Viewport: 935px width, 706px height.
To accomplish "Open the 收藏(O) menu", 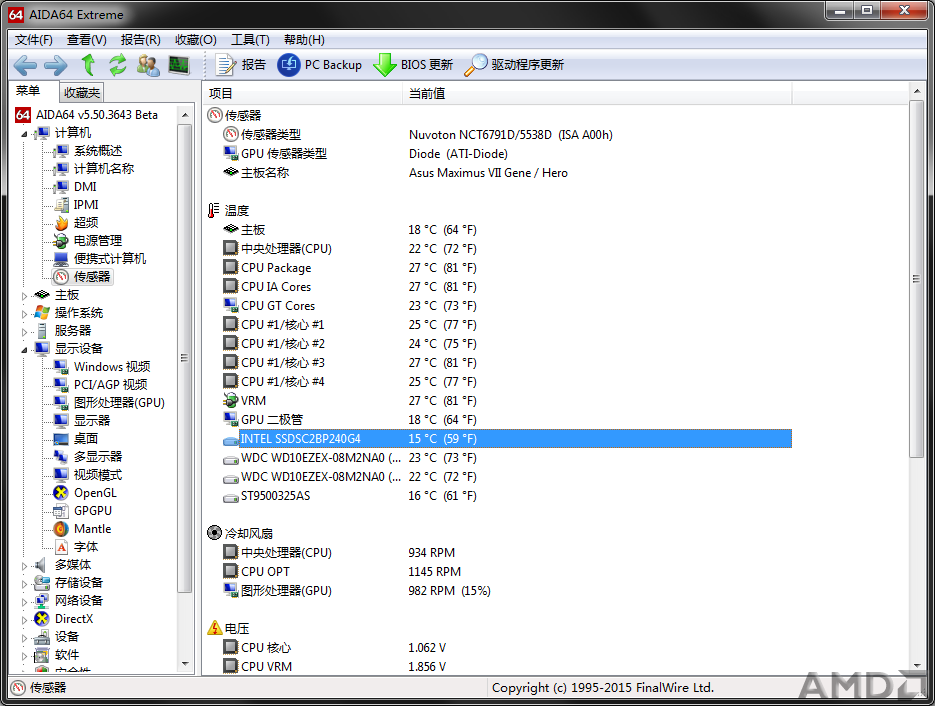I will 196,39.
